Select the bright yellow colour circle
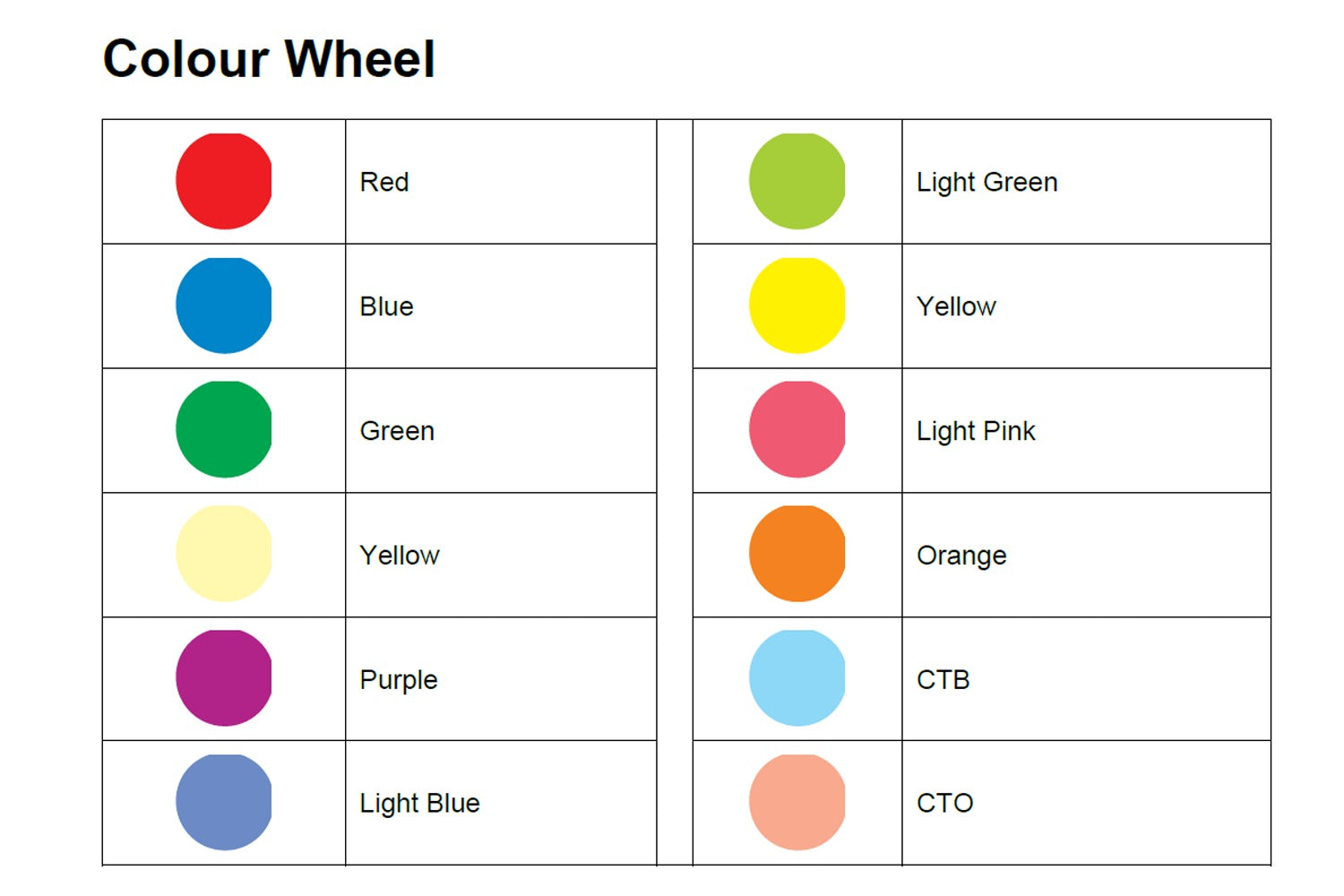Image resolution: width=1344 pixels, height=896 pixels. (x=797, y=306)
